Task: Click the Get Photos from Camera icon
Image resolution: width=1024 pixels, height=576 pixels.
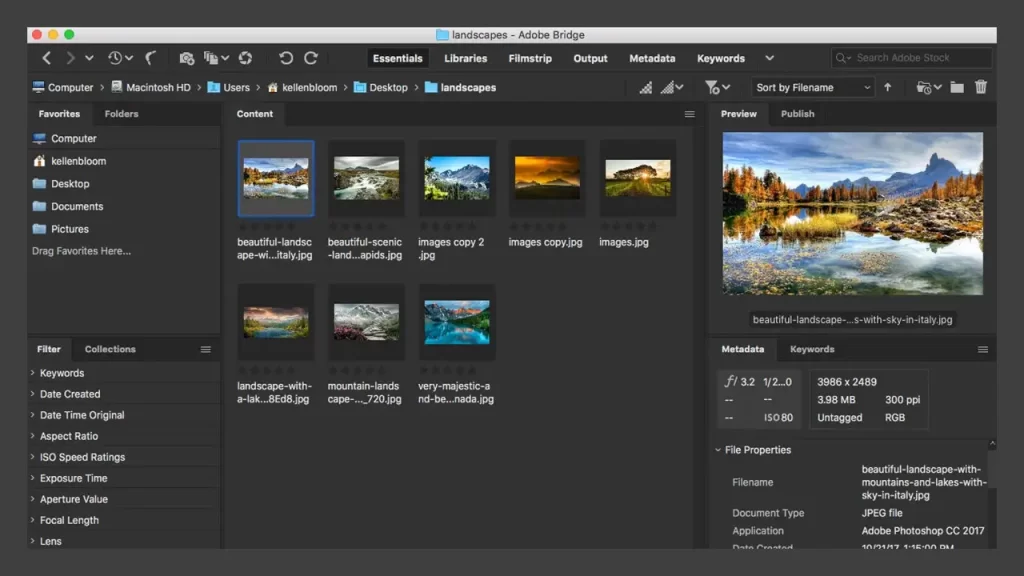Action: tap(186, 57)
